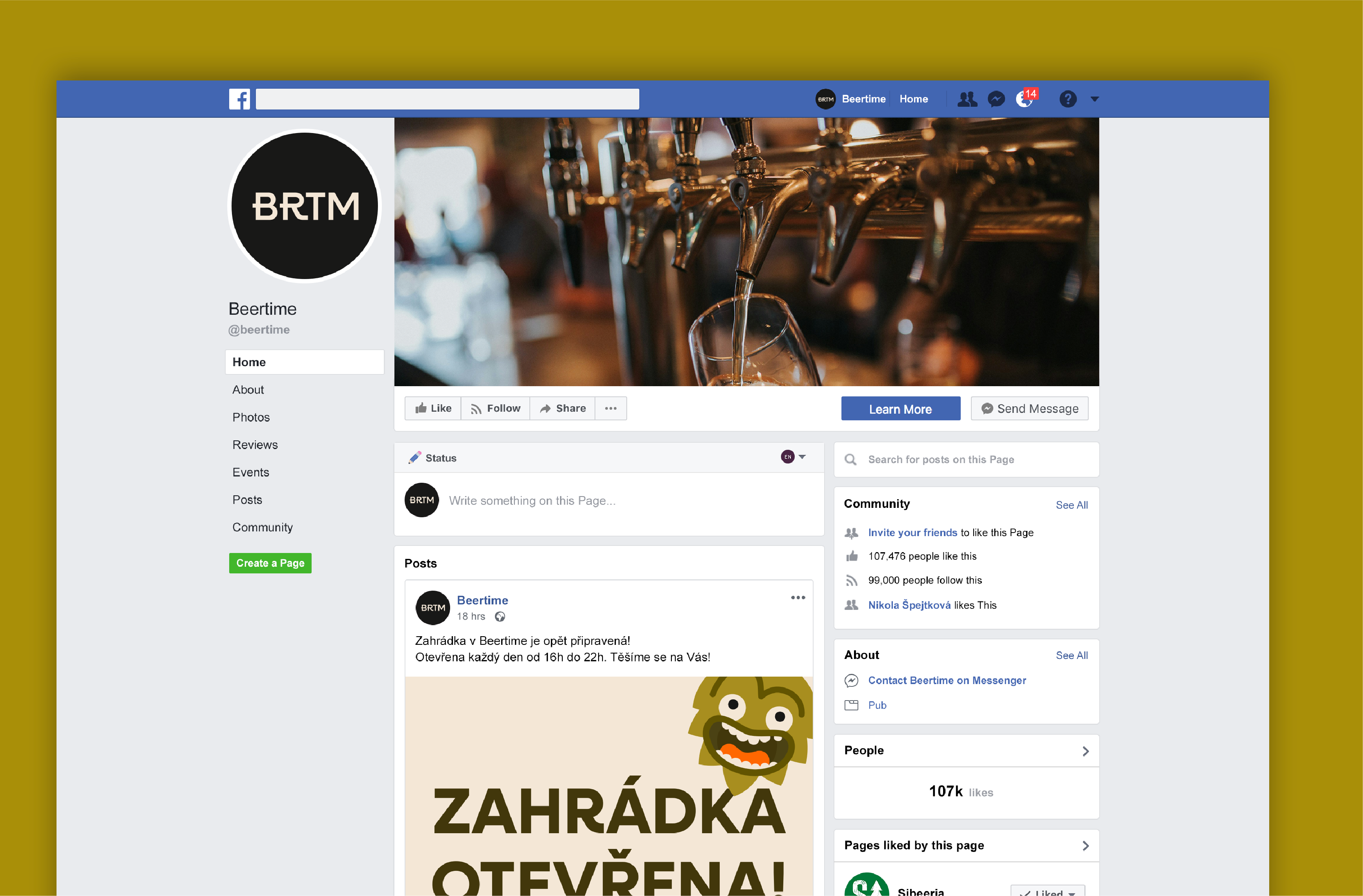Image resolution: width=1363 pixels, height=896 pixels.
Task: Click the Pub category link
Action: pos(877,705)
